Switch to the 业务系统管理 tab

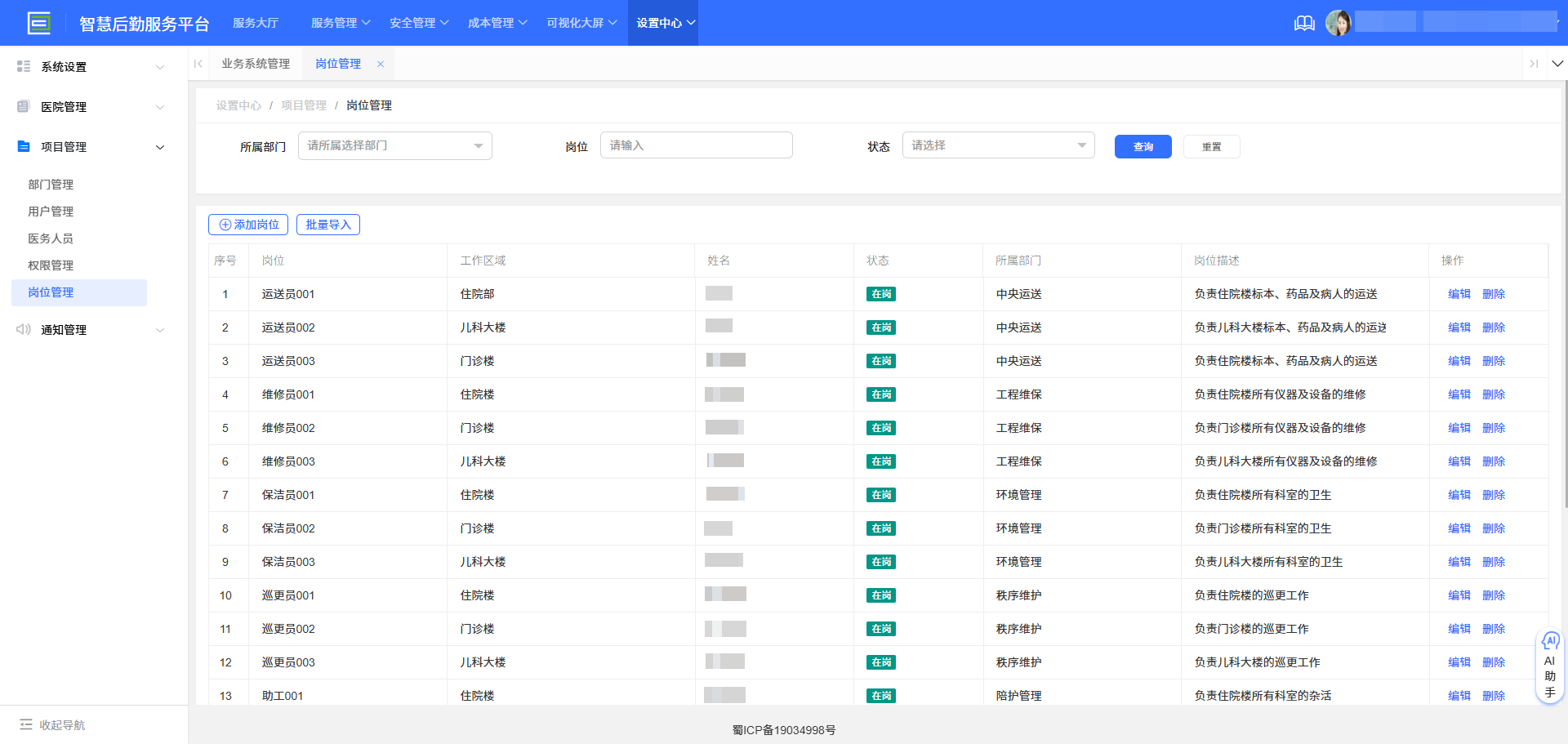point(256,64)
